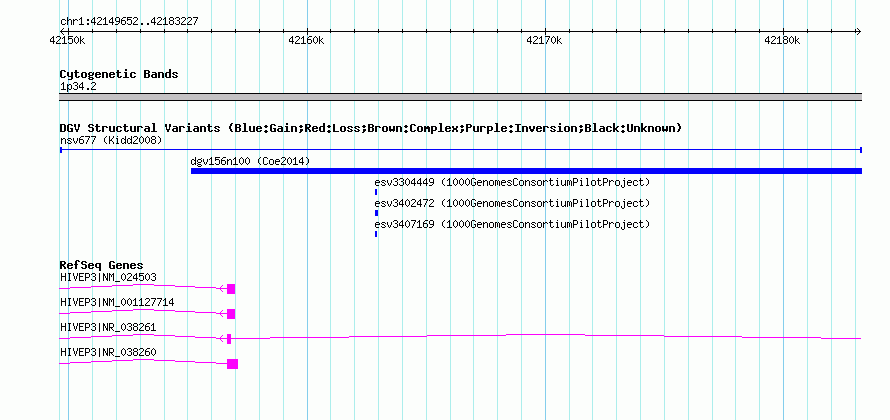Click the magenta exon box of NM_024503
This screenshot has width=890, height=420.
click(230, 289)
